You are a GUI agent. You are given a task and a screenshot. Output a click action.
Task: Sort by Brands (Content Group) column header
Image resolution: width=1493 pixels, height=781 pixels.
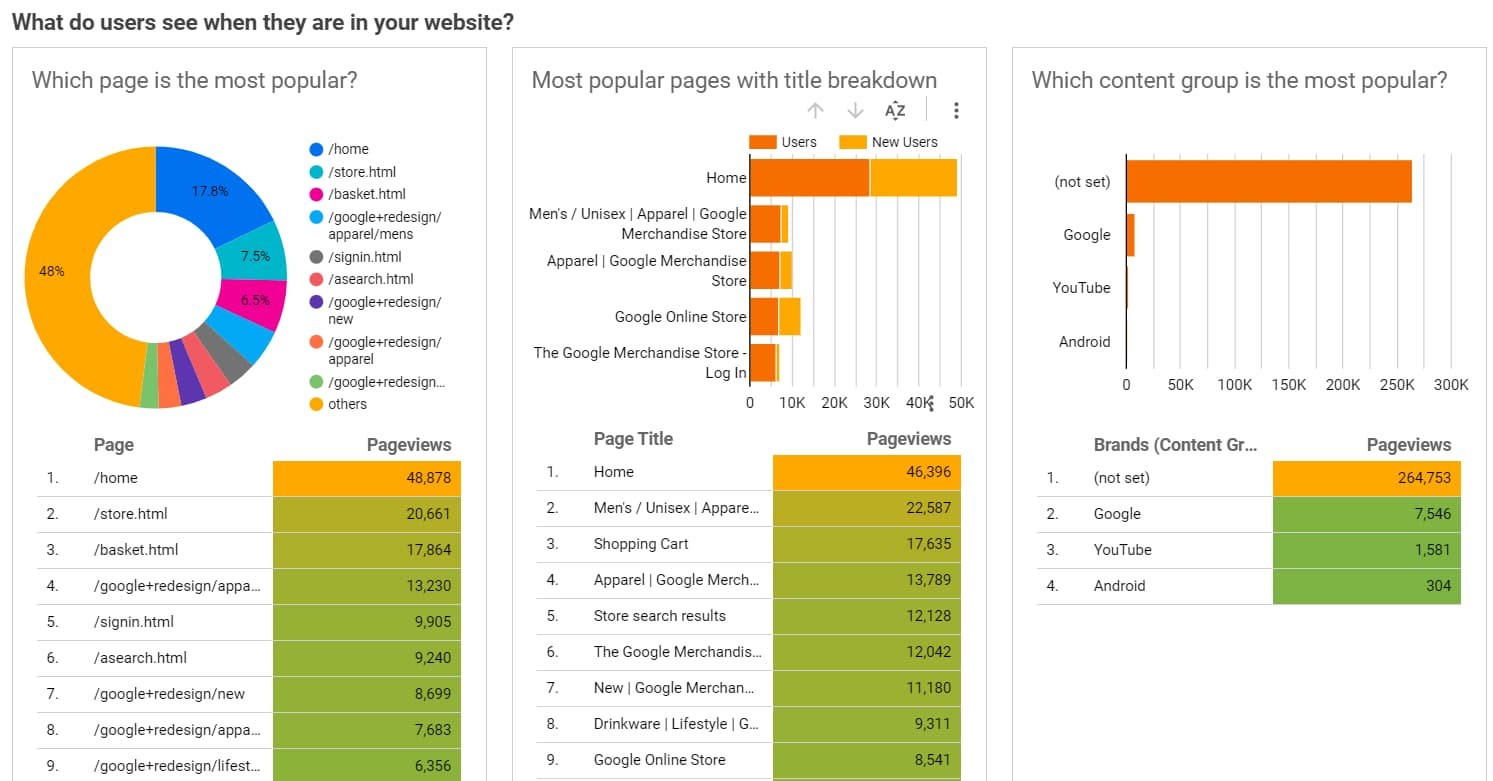coord(1175,445)
